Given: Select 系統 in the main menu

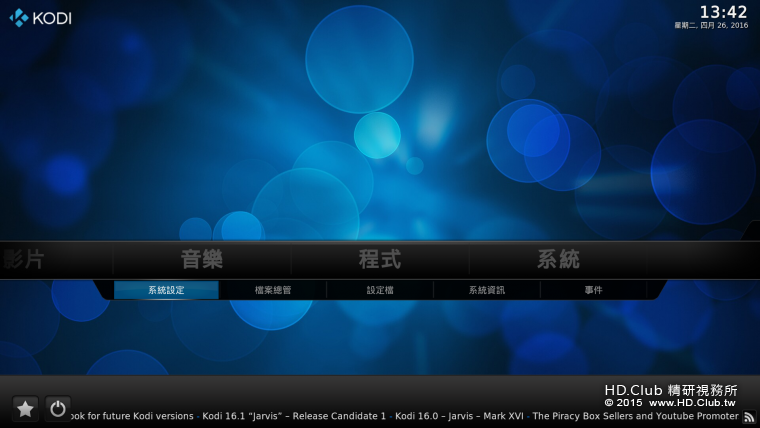Looking at the screenshot, I should [x=558, y=259].
